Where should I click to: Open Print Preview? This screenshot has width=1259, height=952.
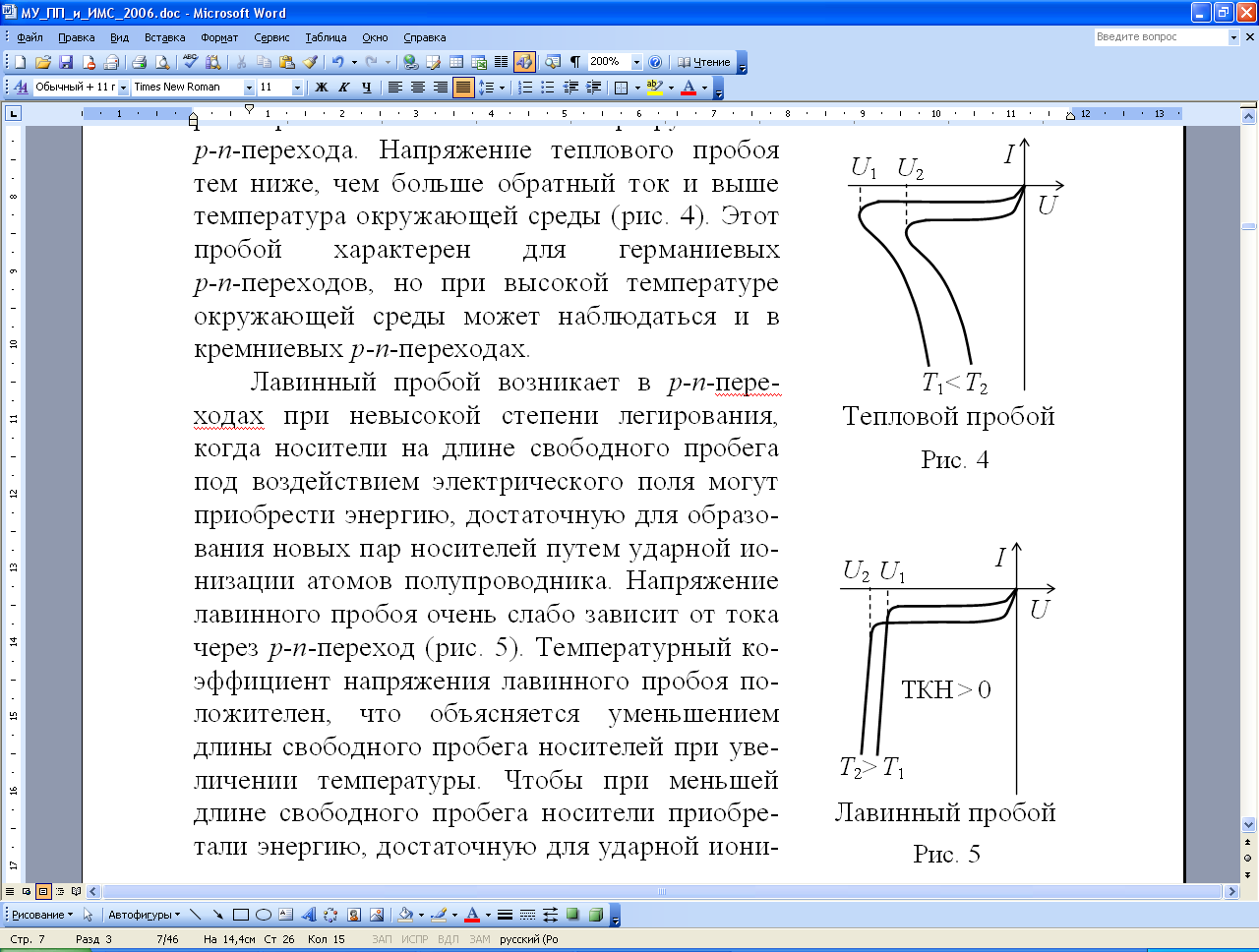(x=162, y=62)
